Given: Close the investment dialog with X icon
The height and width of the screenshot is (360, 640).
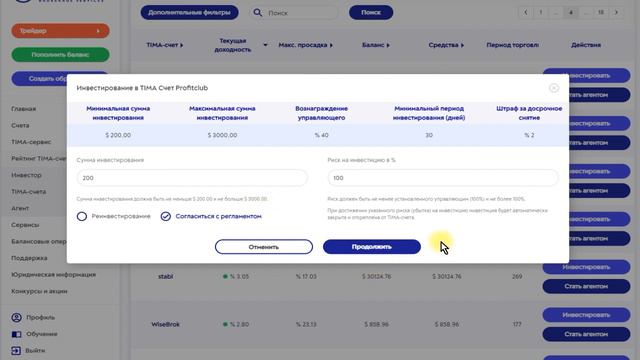Looking at the screenshot, I should (x=553, y=88).
